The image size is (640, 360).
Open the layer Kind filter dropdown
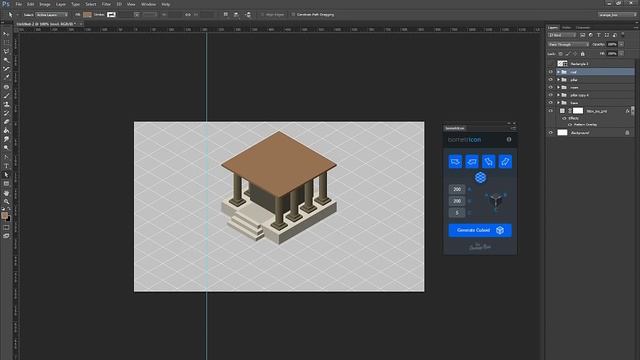[x=562, y=36]
